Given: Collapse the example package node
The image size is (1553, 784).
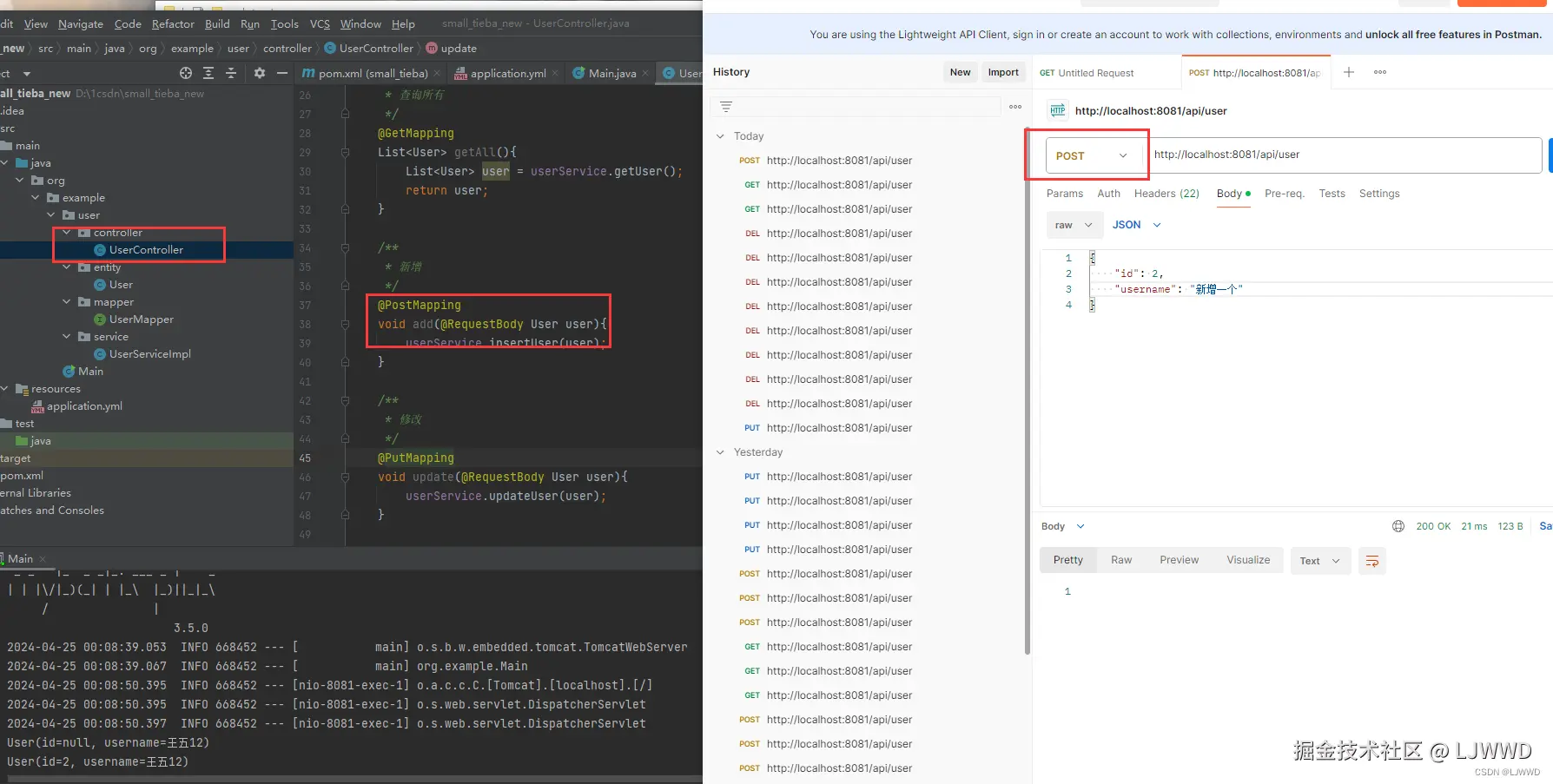Looking at the screenshot, I should [x=36, y=198].
